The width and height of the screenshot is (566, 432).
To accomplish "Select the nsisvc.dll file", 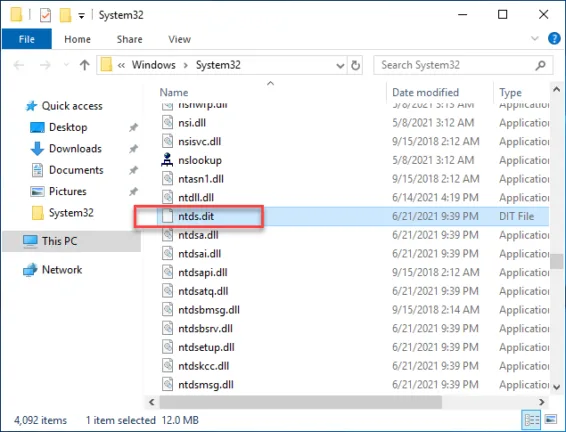I will click(199, 141).
